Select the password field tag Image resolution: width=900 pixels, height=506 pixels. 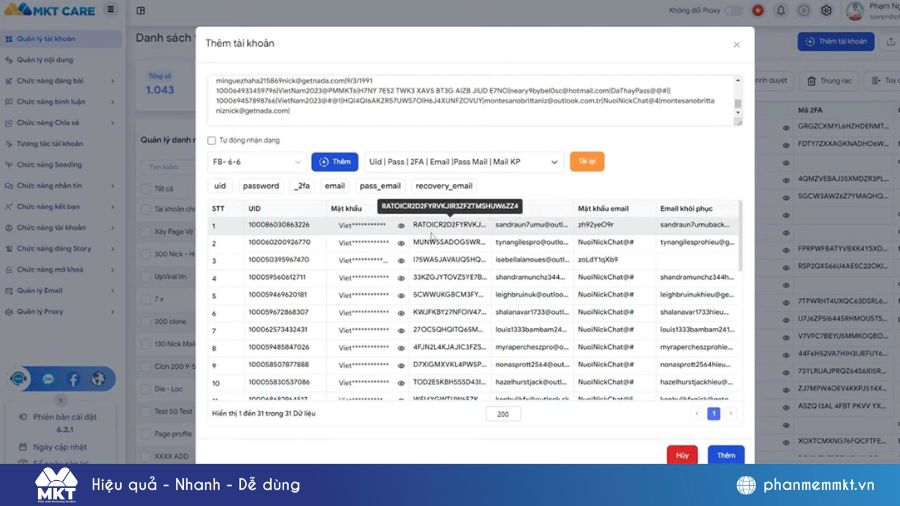[x=261, y=186]
